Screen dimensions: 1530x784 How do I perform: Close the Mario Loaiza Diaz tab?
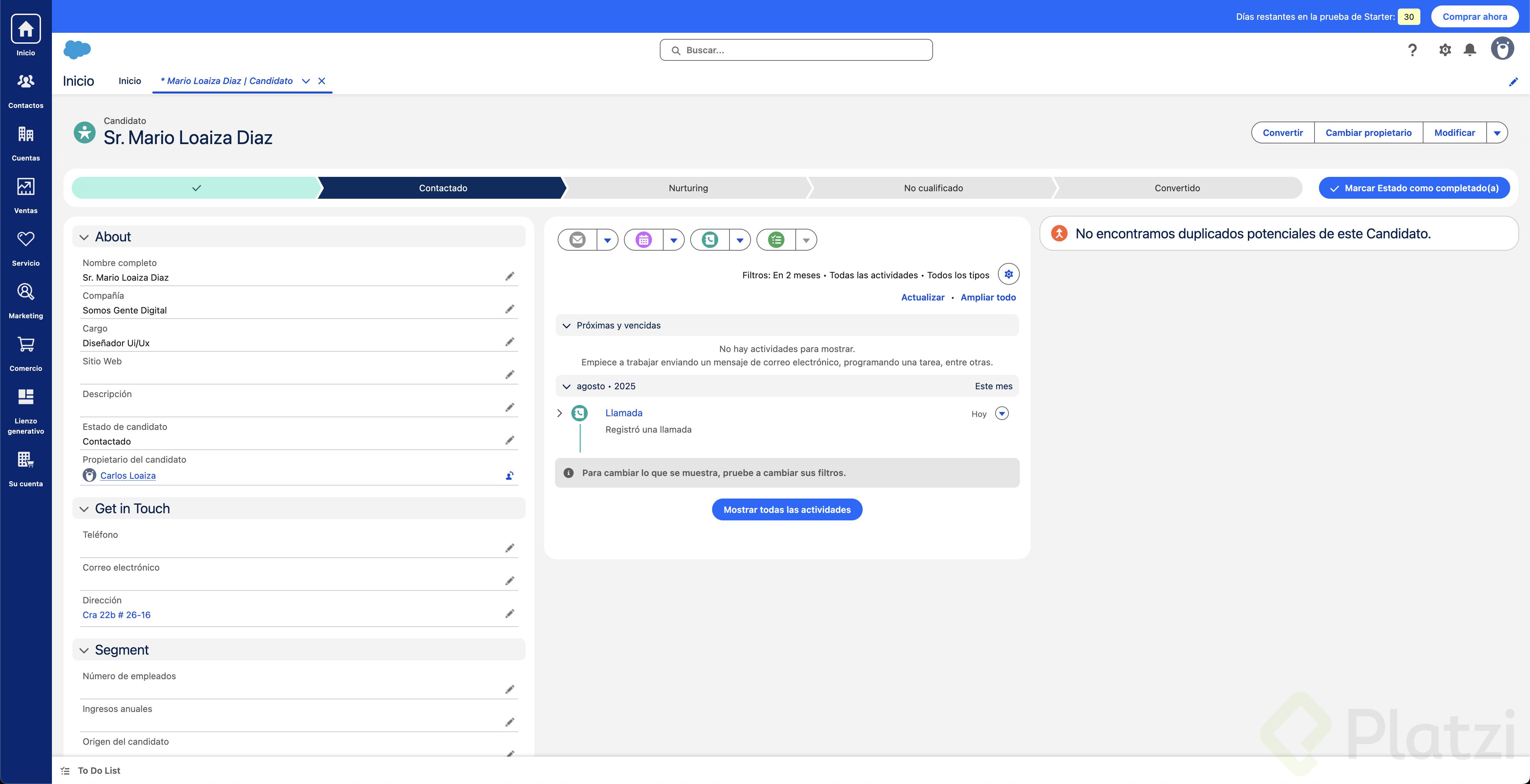pos(322,81)
